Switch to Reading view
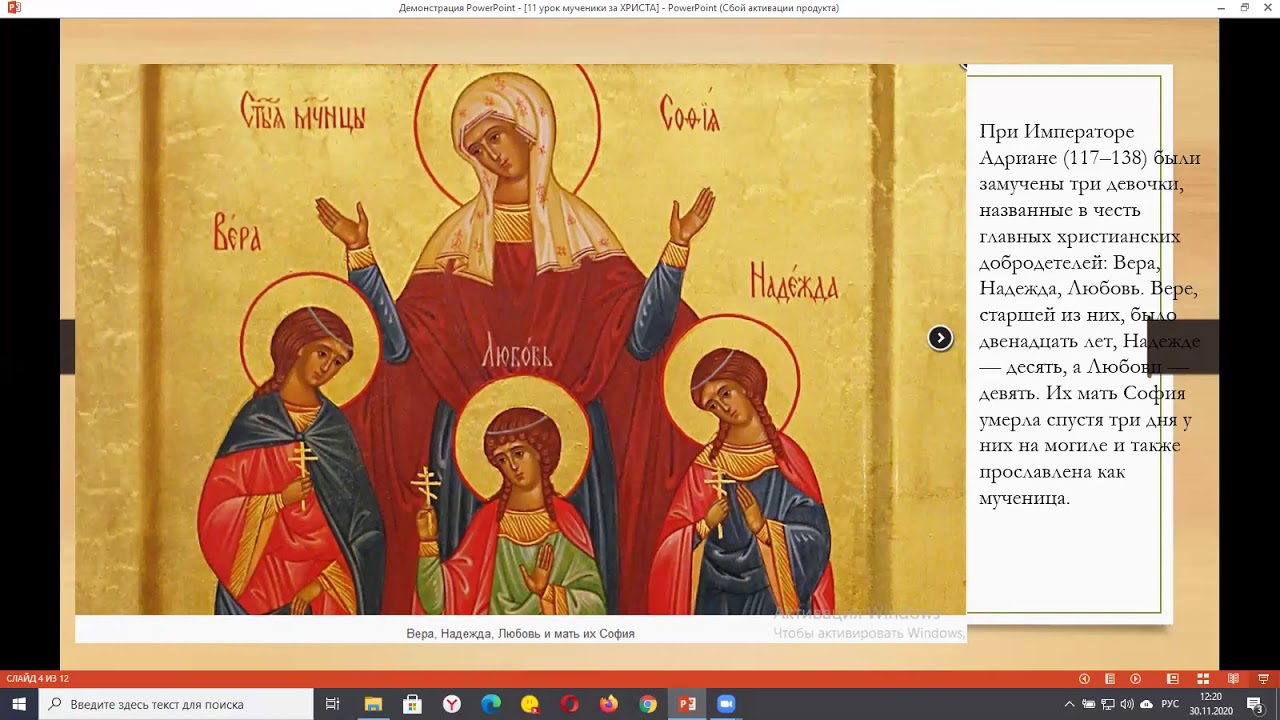The height and width of the screenshot is (720, 1280). pyautogui.click(x=1233, y=679)
